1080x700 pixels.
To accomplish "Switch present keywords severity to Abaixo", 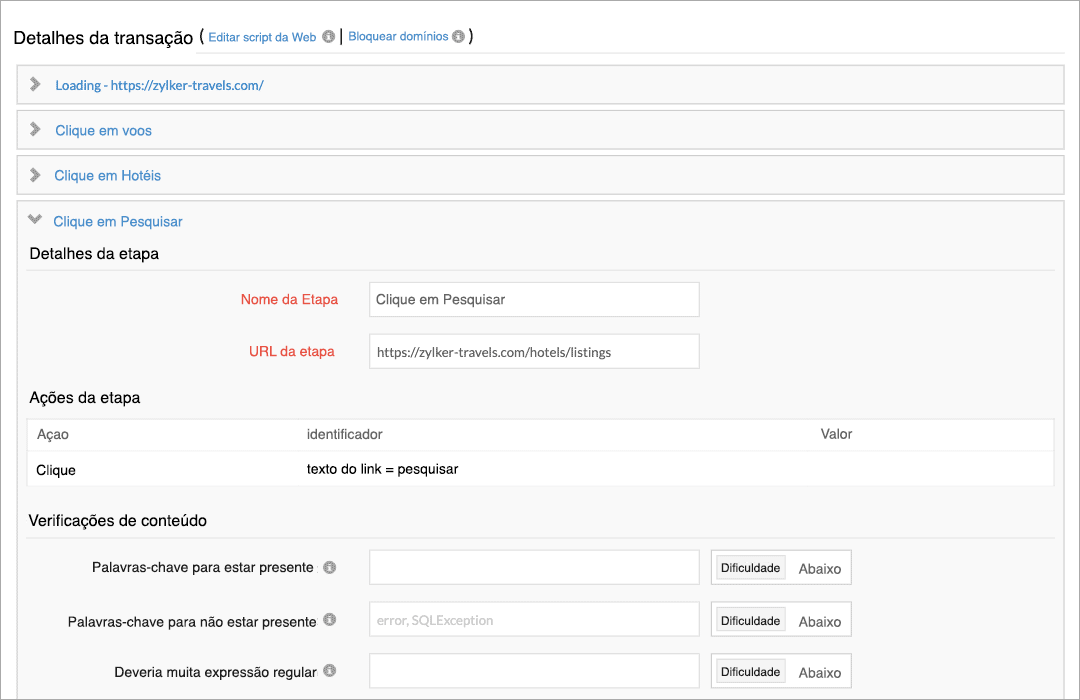I will [820, 566].
